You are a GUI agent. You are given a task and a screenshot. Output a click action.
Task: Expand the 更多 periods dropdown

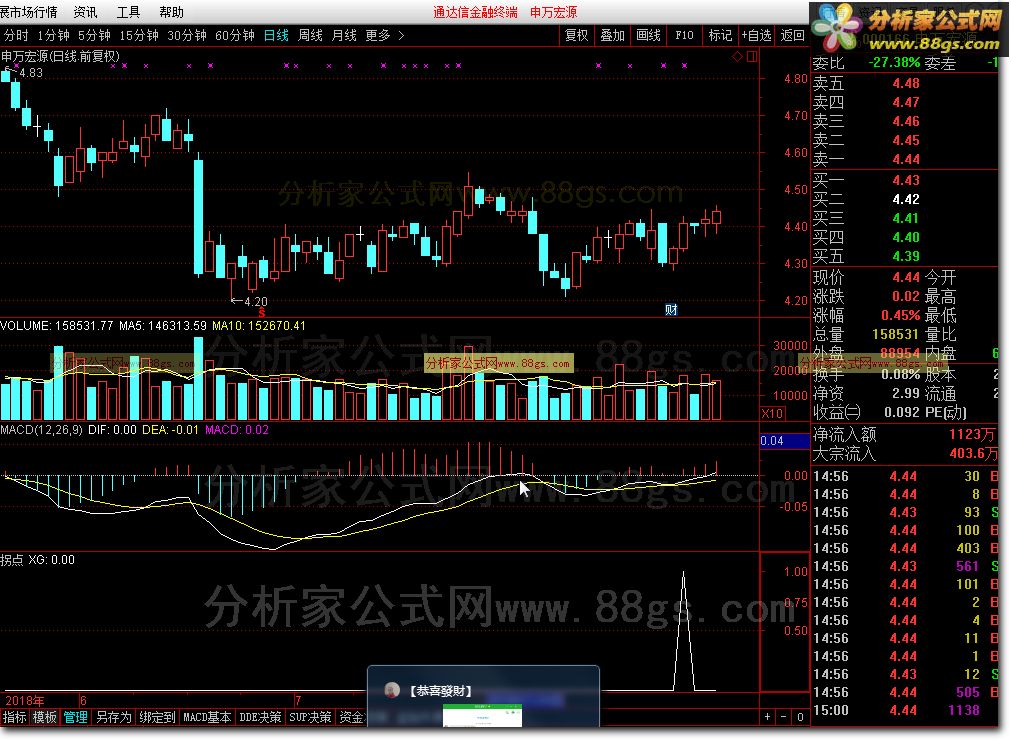[x=384, y=35]
